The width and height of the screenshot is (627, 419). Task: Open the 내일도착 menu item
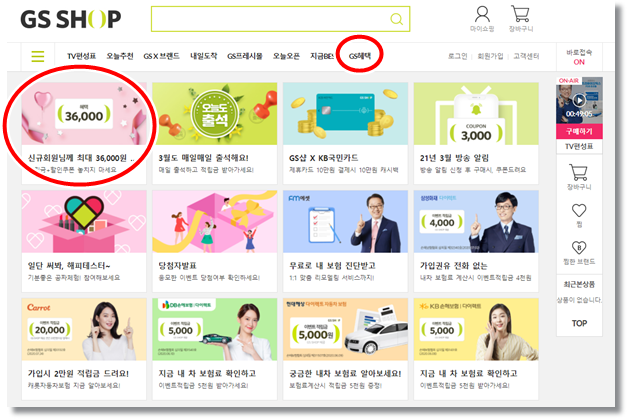point(204,56)
